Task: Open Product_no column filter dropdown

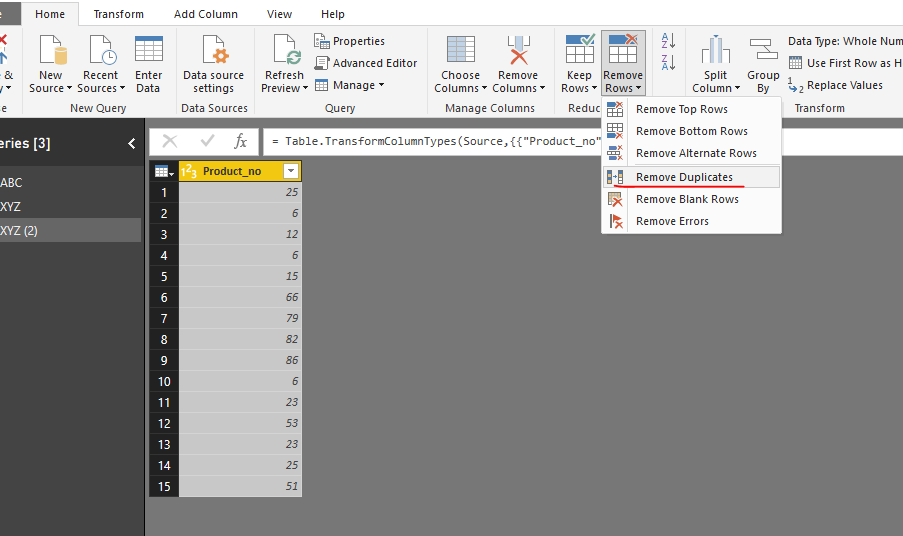Action: point(291,171)
